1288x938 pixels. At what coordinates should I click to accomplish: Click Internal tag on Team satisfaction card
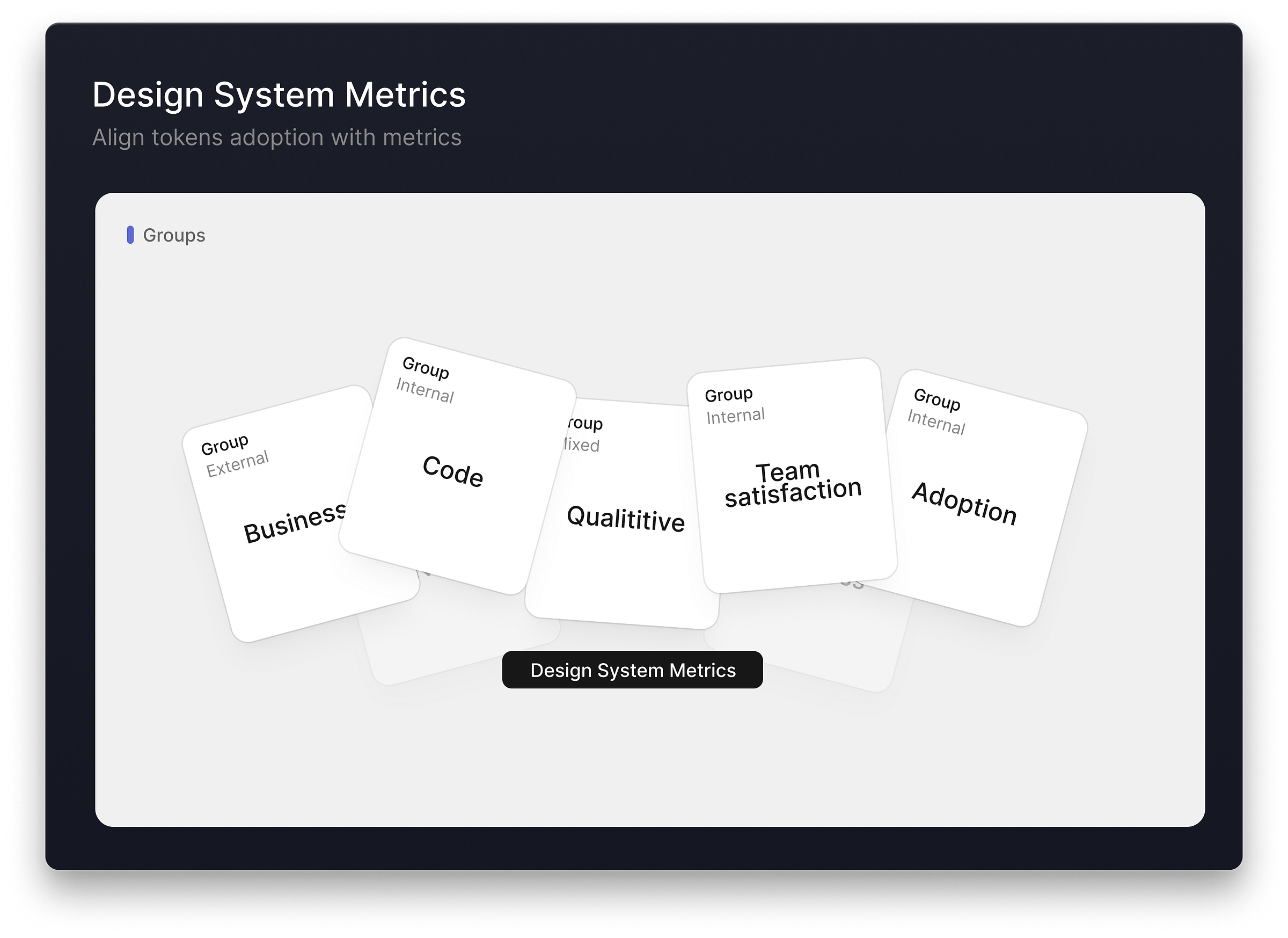tap(735, 416)
